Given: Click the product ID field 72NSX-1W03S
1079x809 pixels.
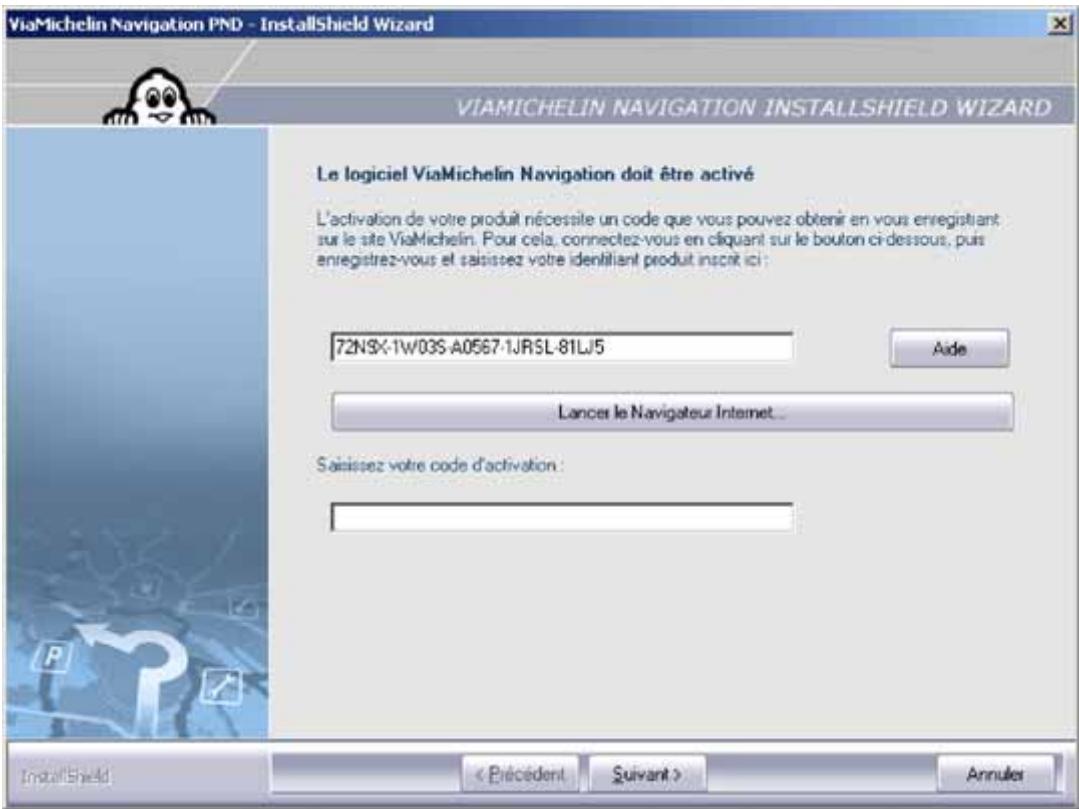Looking at the screenshot, I should [x=562, y=347].
